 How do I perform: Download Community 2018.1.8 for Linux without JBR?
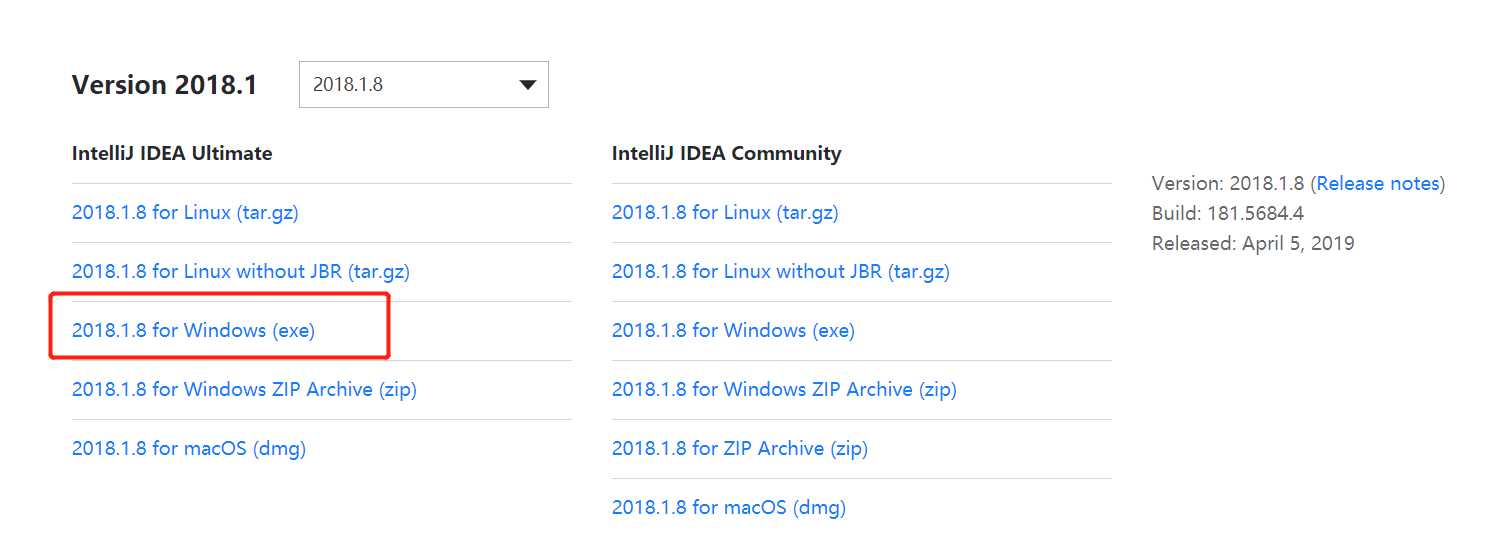(781, 271)
